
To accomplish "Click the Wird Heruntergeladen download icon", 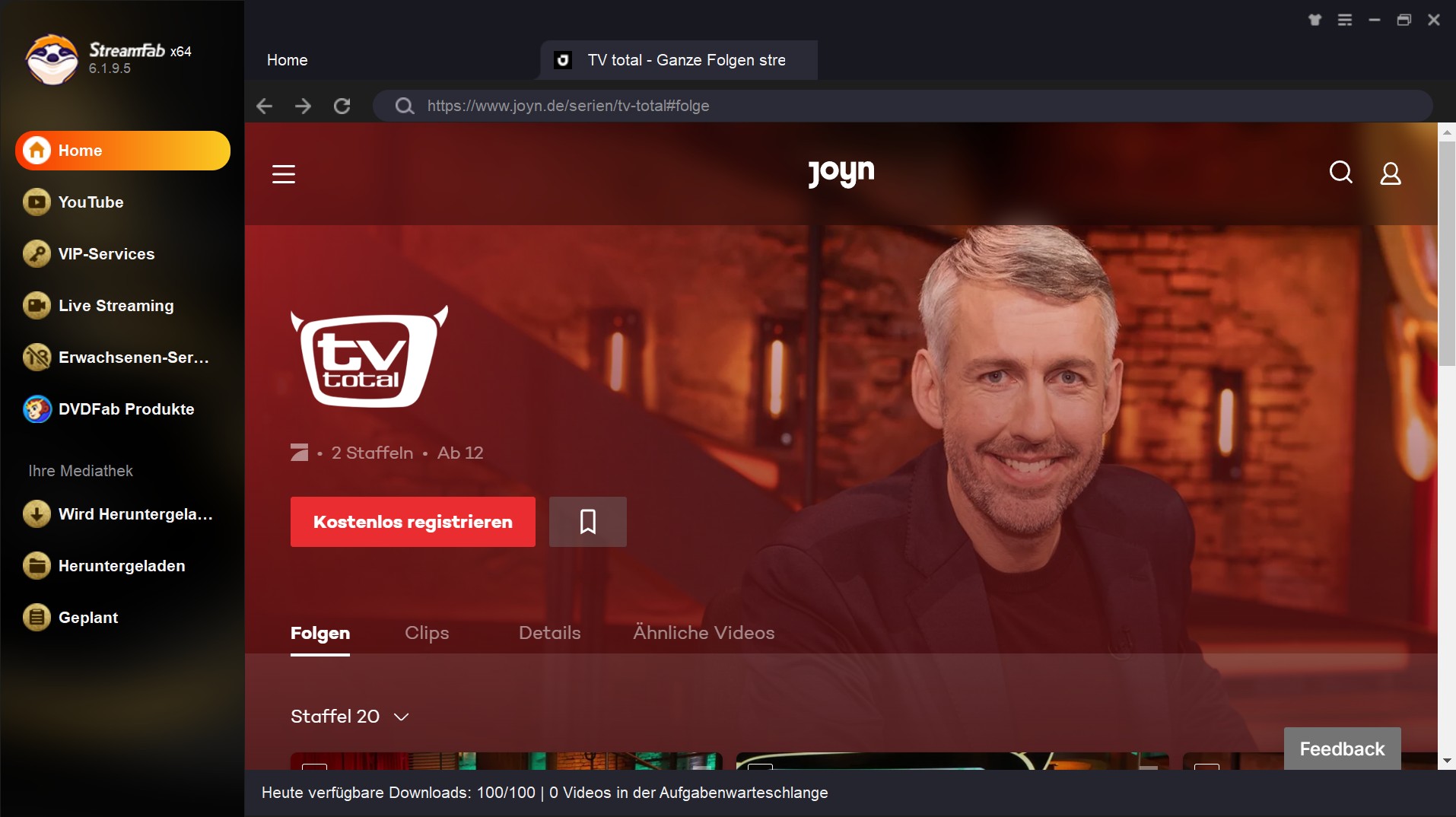I will point(37,514).
